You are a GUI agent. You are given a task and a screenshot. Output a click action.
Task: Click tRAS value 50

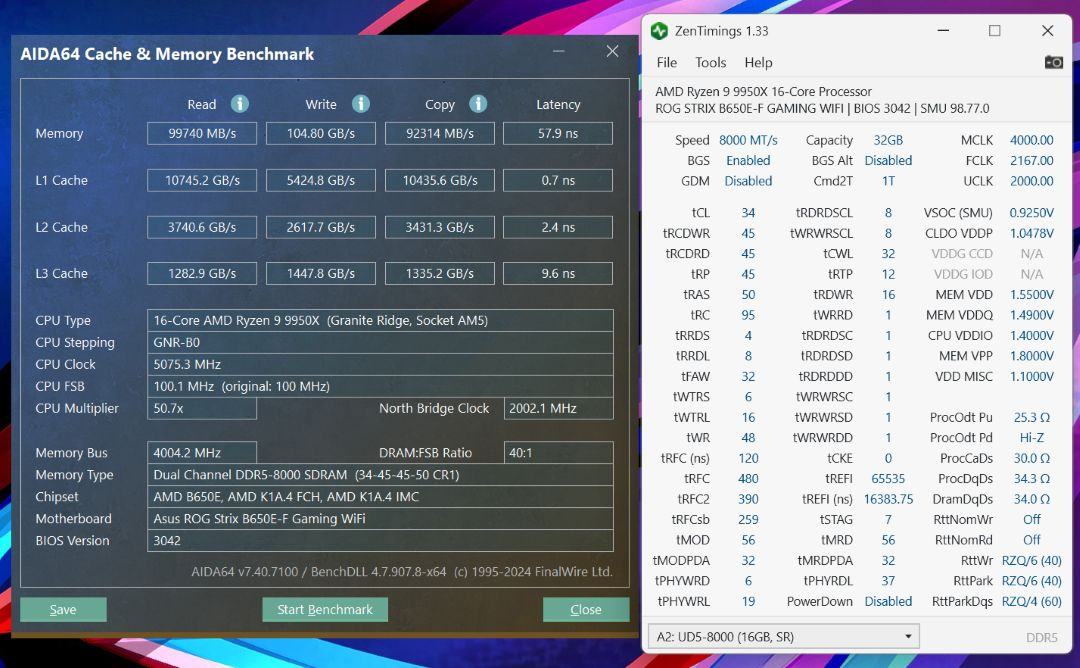coord(748,295)
